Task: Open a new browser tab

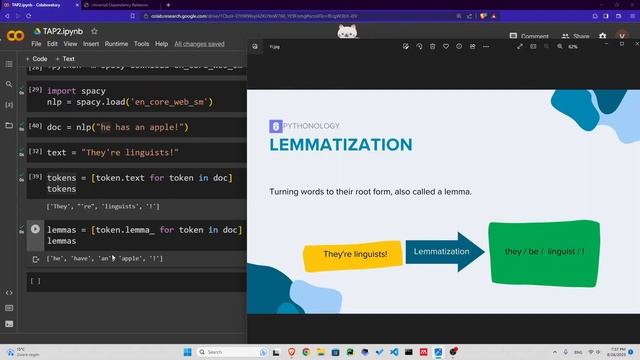Action: tap(168, 5)
